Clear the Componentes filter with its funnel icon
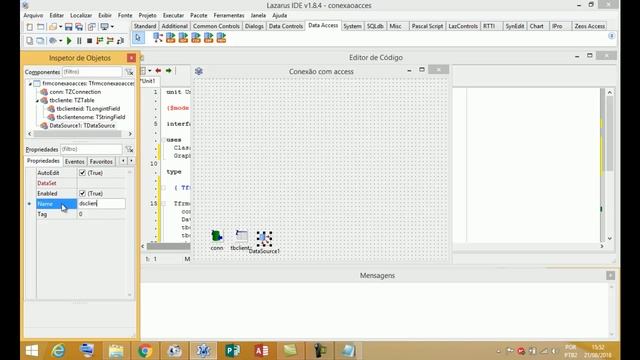 point(129,72)
